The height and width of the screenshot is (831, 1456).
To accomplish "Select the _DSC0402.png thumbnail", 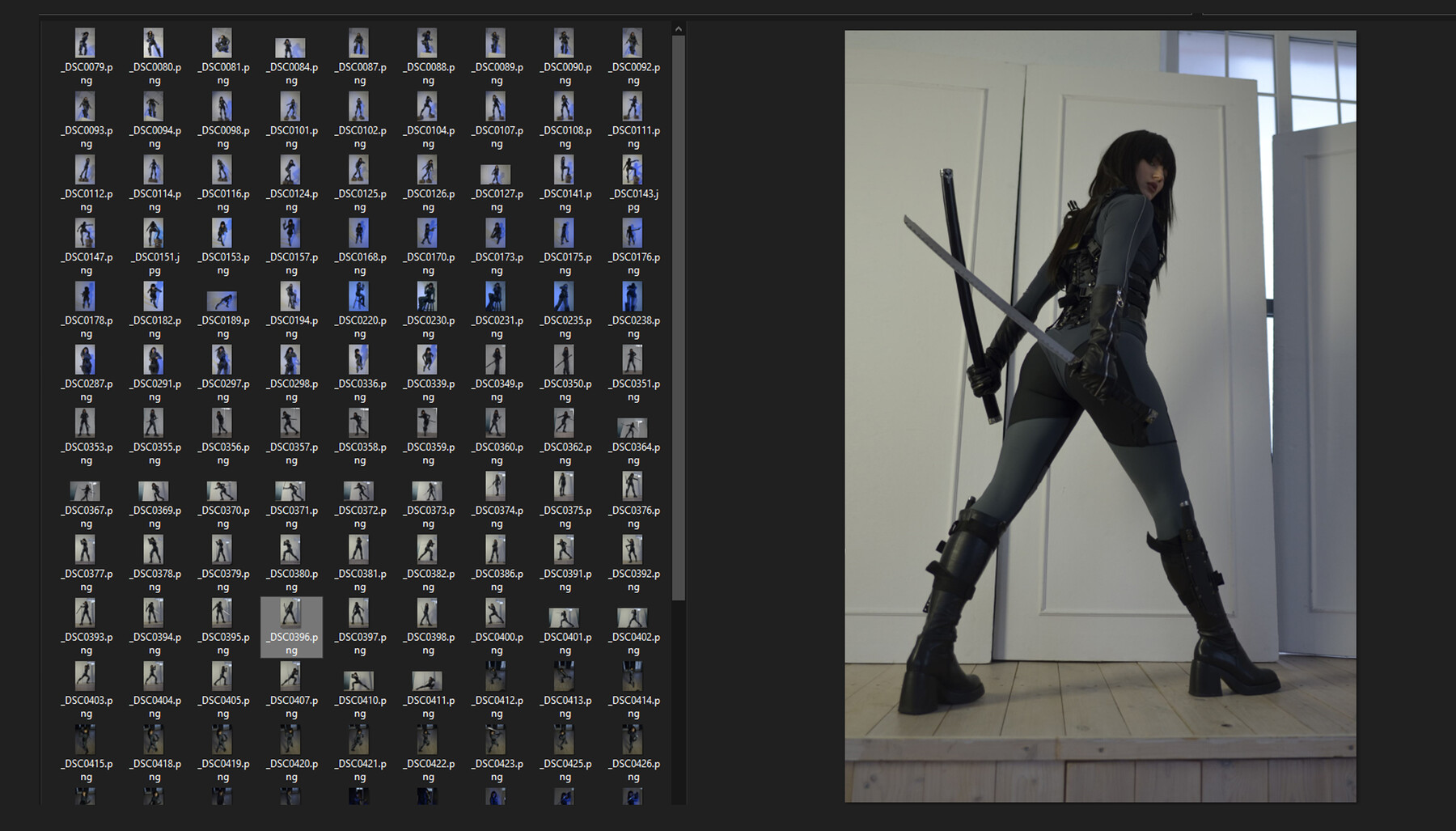I will pos(632,615).
